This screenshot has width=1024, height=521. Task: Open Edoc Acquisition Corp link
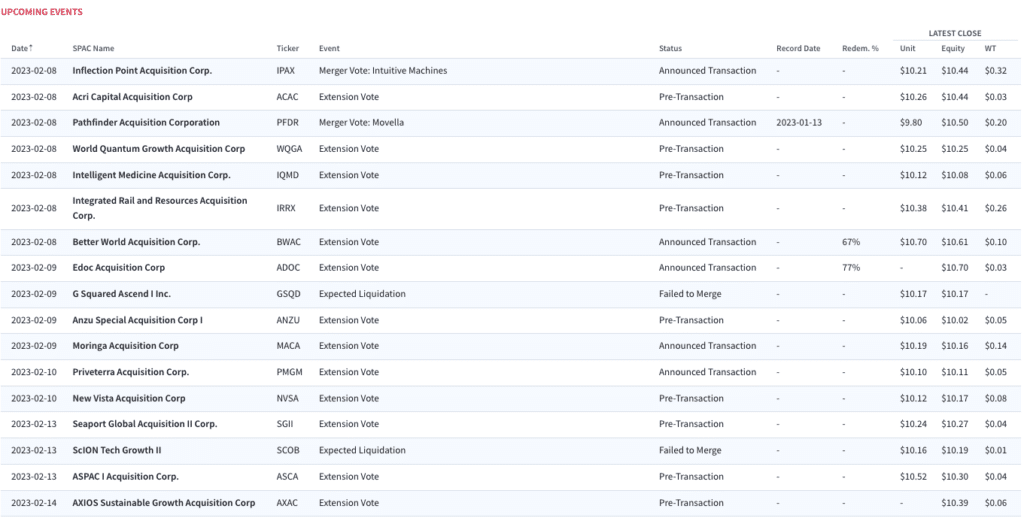click(119, 267)
